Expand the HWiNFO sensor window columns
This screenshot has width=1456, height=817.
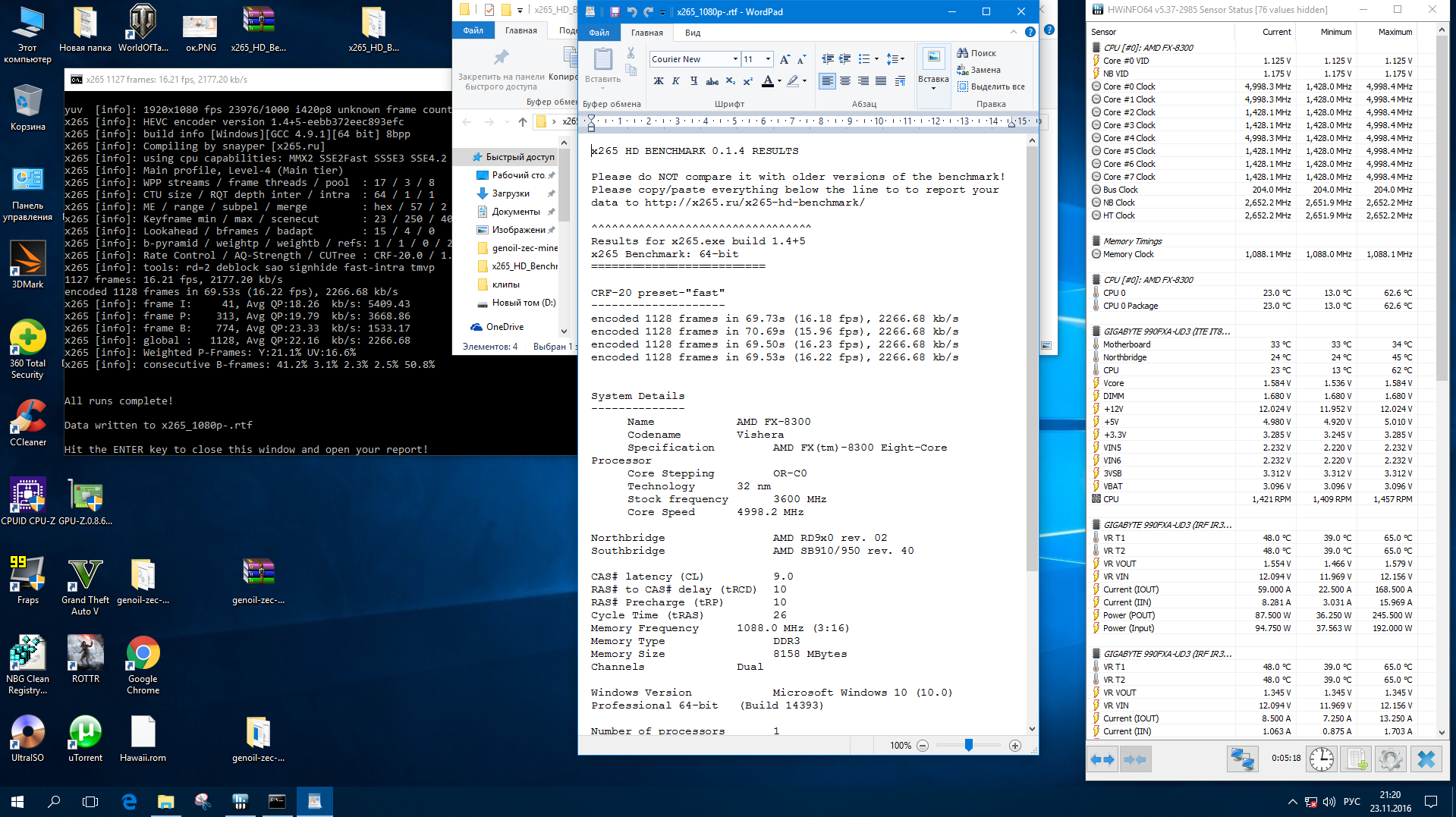[1102, 759]
